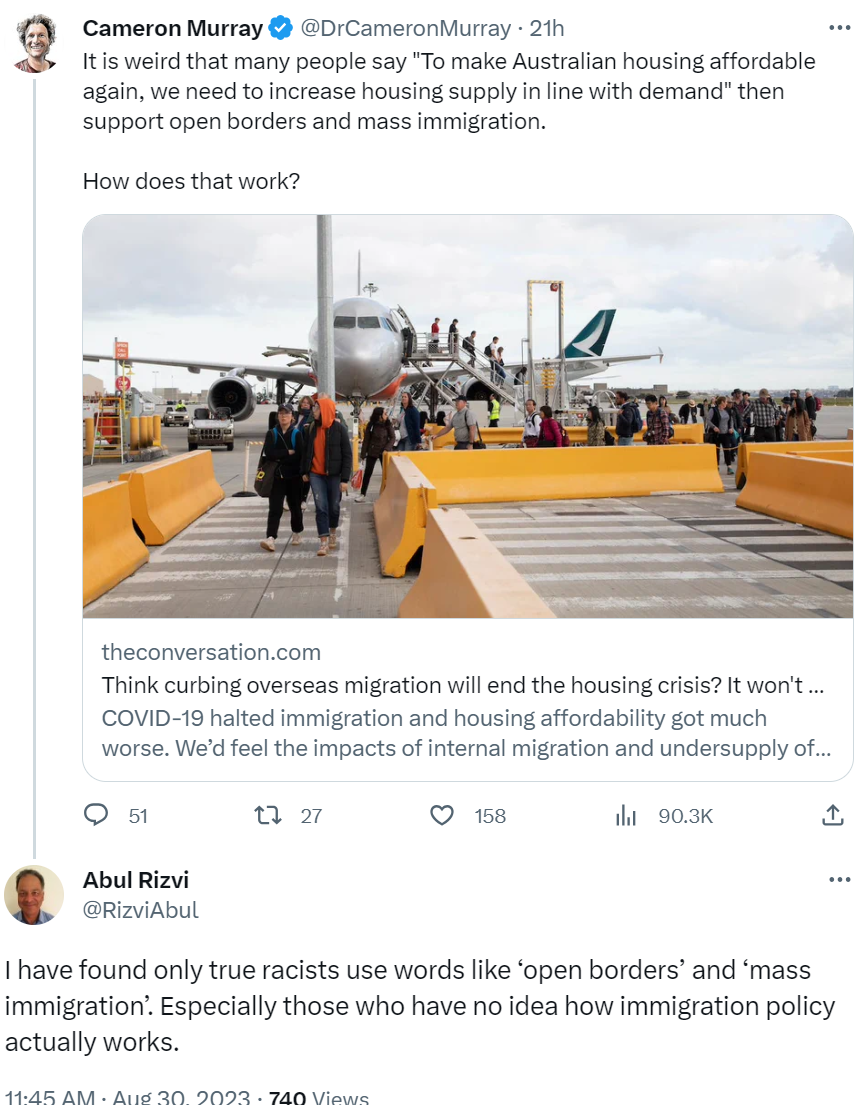This screenshot has height=1105, width=862.
Task: Click the Abul Rizvi display name
Action: click(135, 880)
